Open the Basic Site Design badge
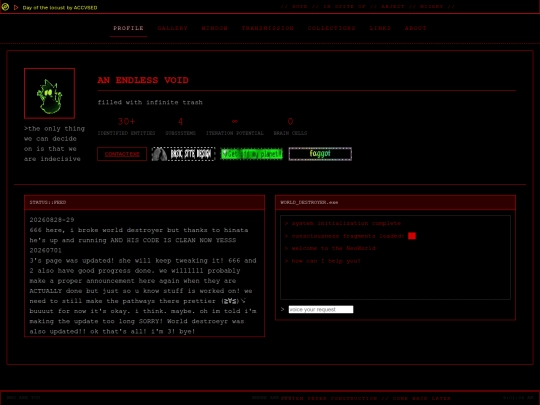 pyautogui.click(x=184, y=154)
